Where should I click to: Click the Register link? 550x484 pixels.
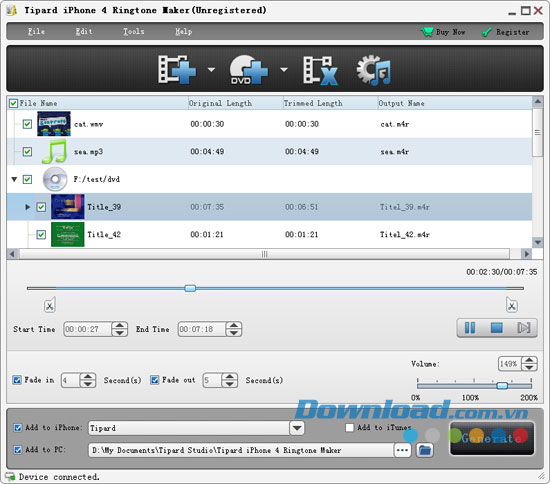(x=512, y=32)
